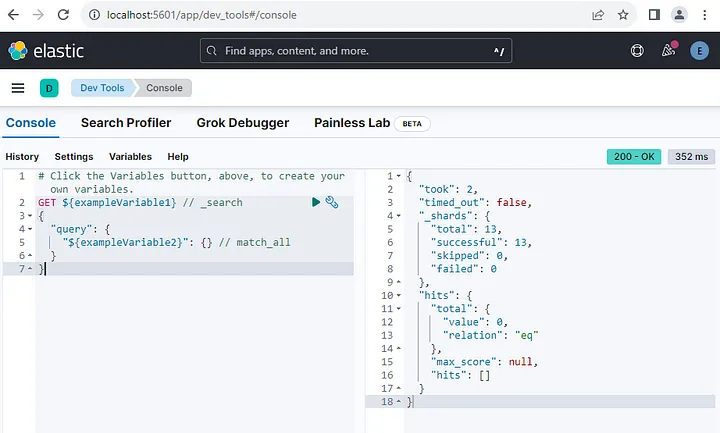The width and height of the screenshot is (720, 433).
Task: Open the help menu globe icon
Action: (638, 50)
